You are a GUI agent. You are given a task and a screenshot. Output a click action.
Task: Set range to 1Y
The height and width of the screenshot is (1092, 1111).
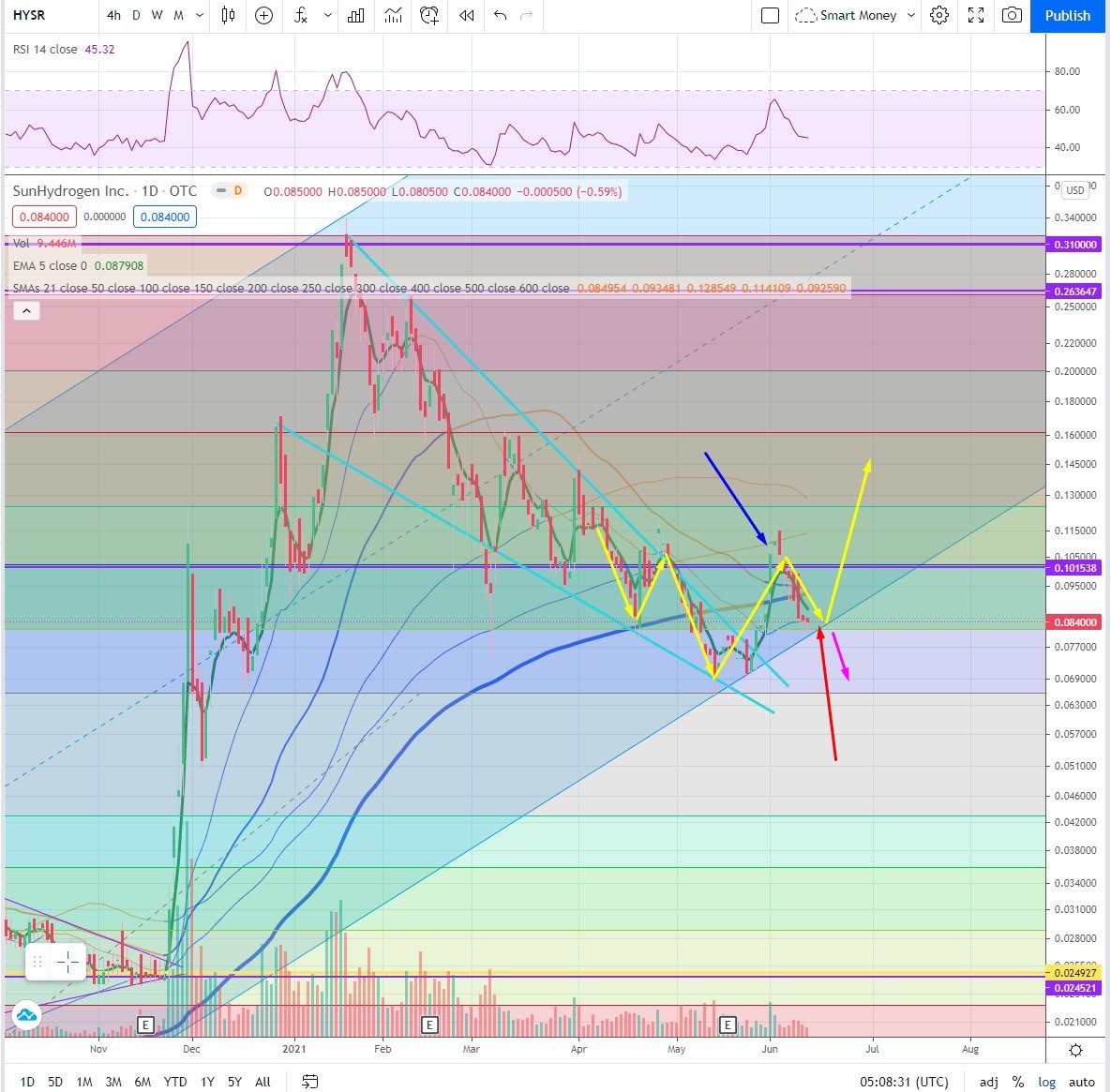tap(207, 1082)
